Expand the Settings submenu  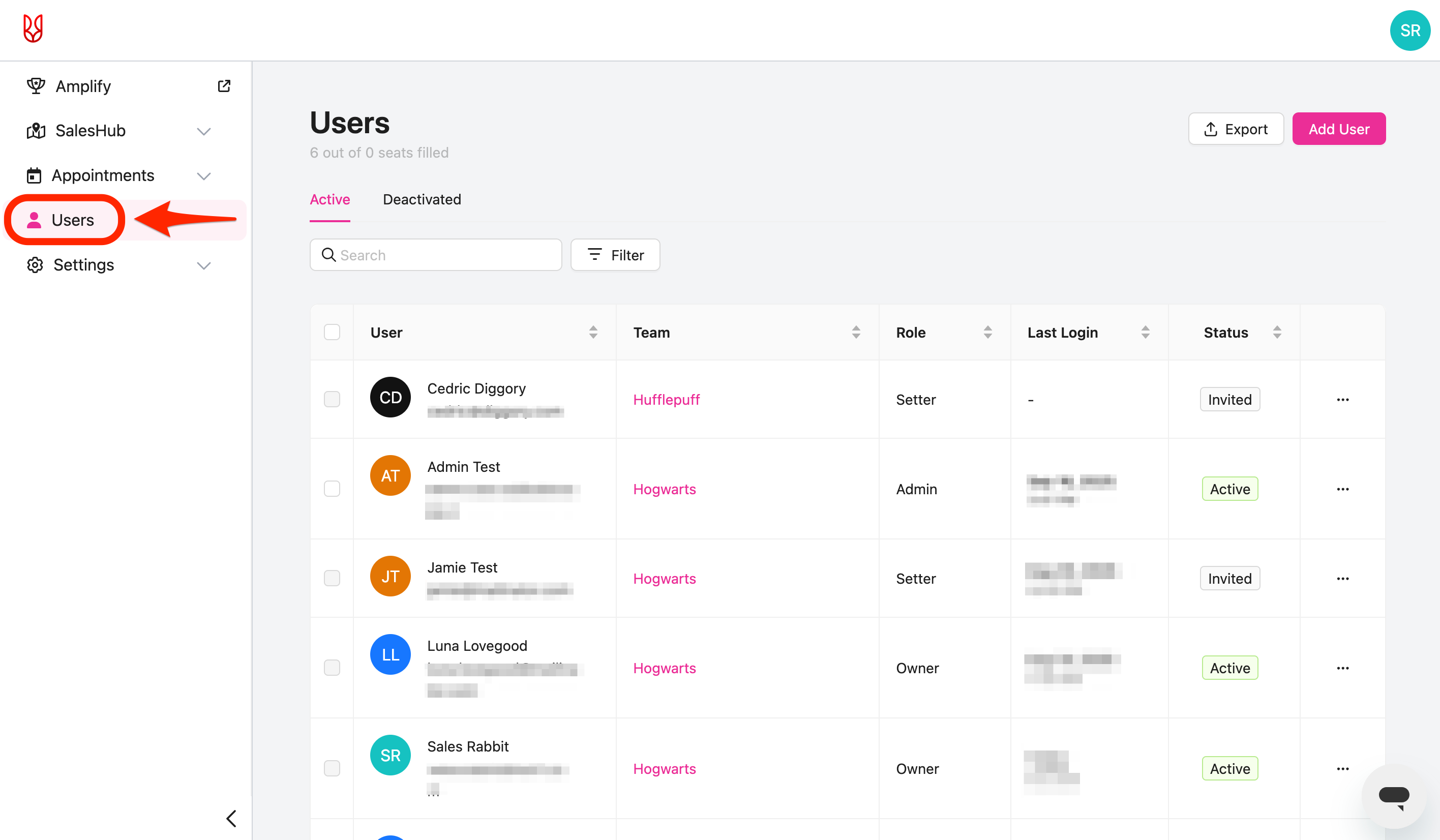coord(203,266)
